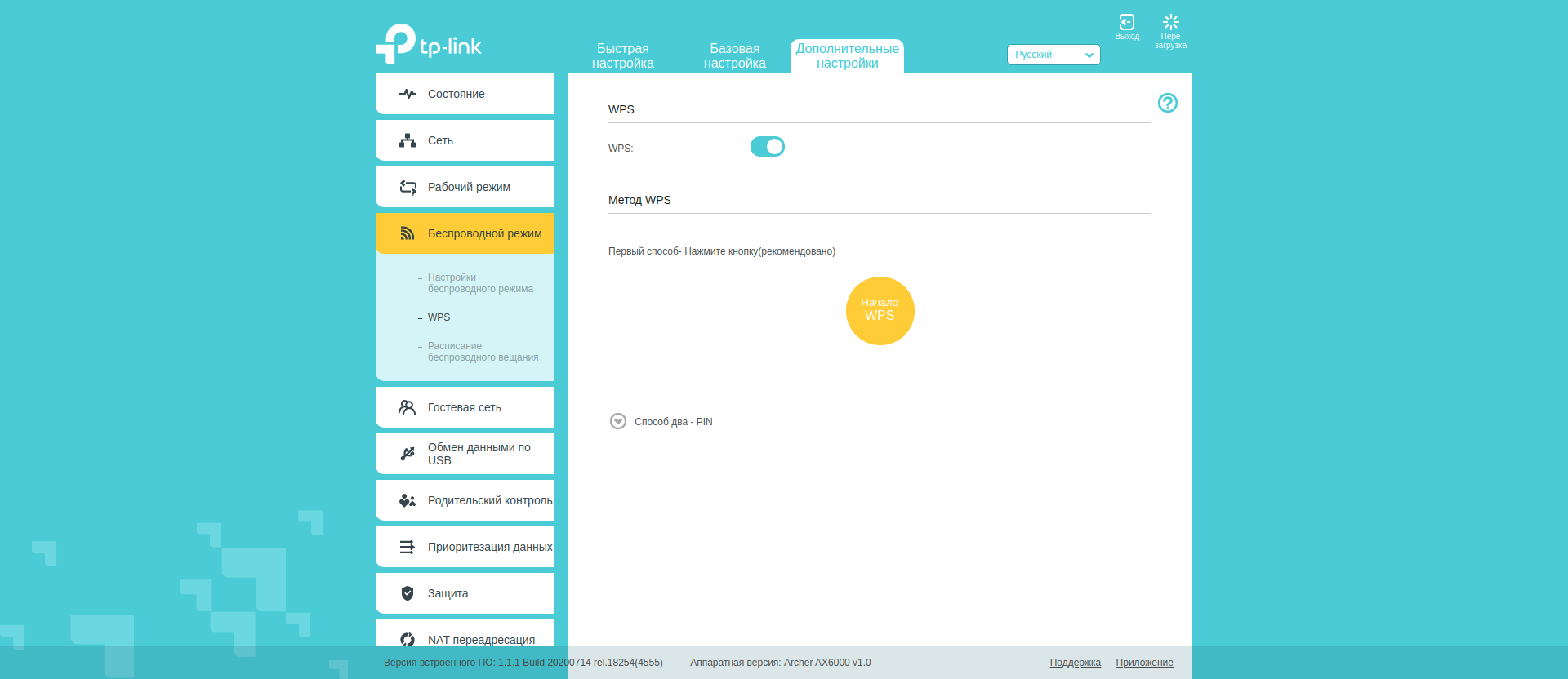Open the Приложение link in footer
The image size is (1568, 679).
point(1144,663)
